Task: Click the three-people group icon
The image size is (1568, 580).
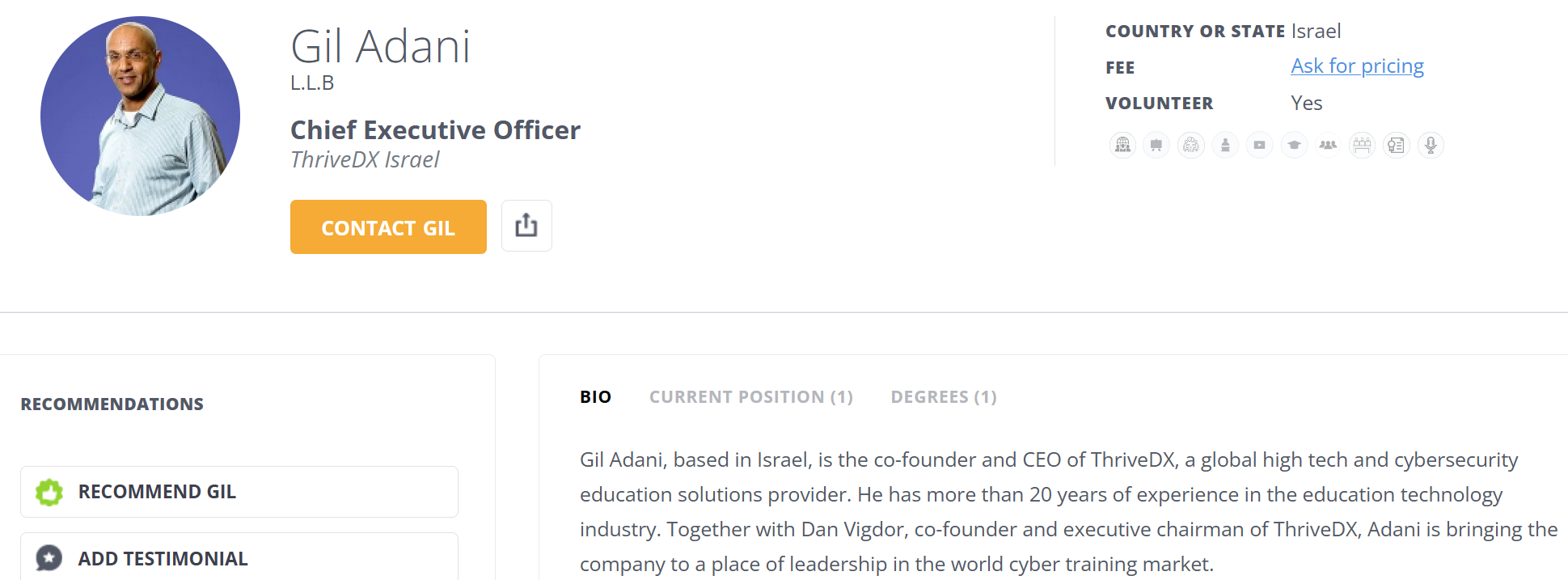Action: click(1328, 145)
